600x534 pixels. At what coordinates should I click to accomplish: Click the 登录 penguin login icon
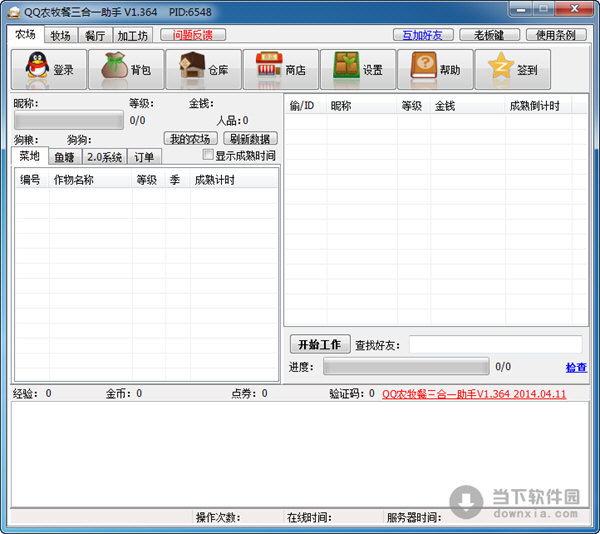[x=49, y=70]
